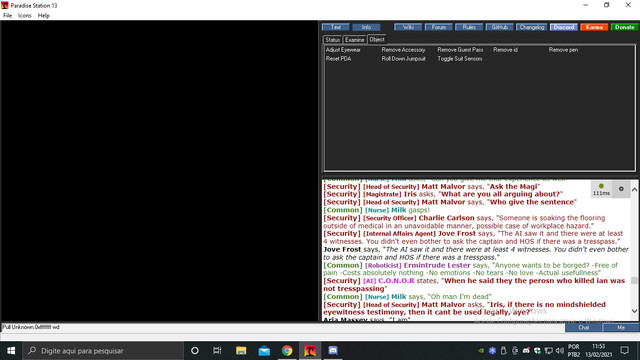Screen dimensions: 640x360
Task: Click the Roll Down Jumpsuit verb
Action: 403,59
